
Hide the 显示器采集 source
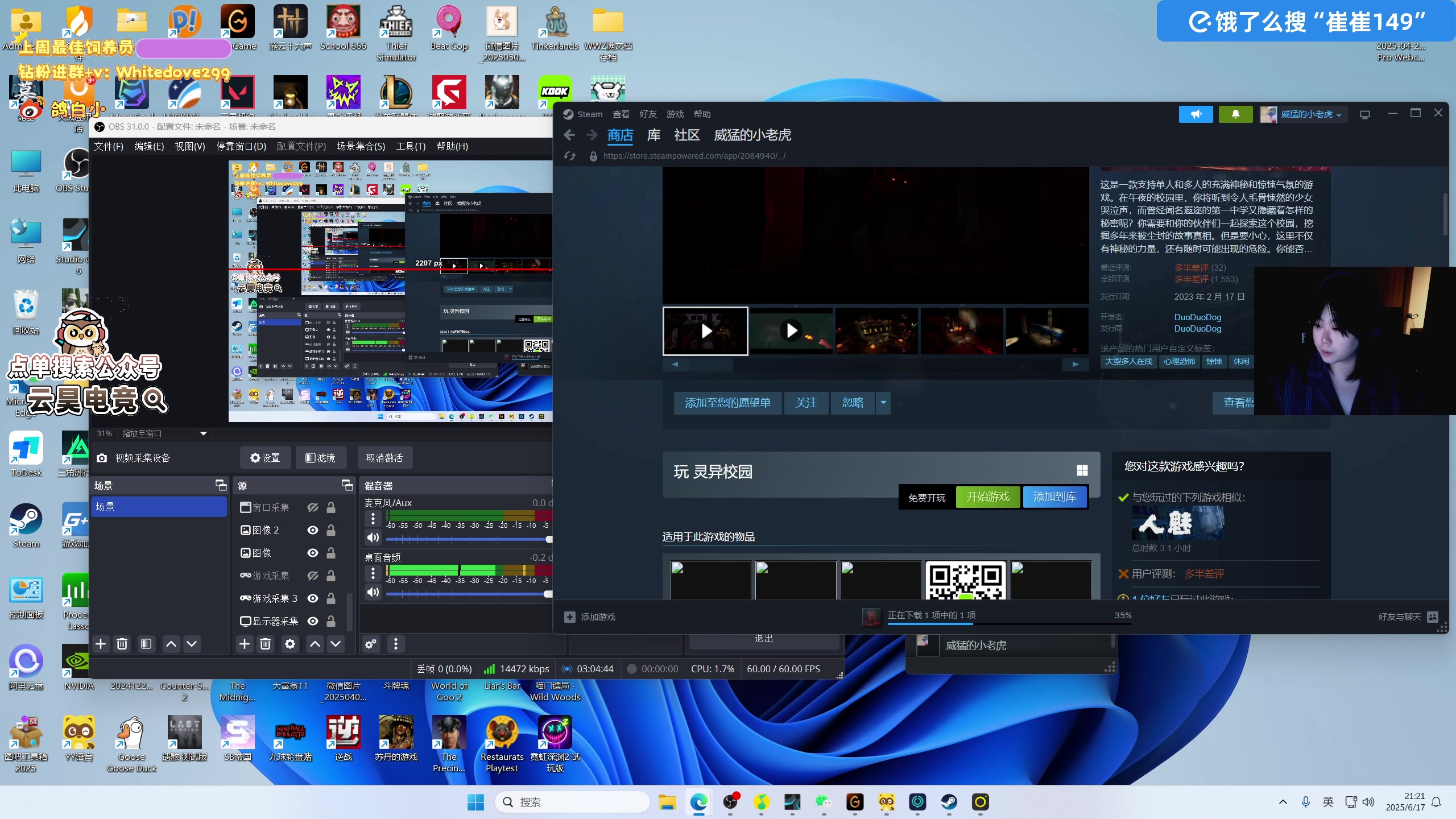tap(313, 621)
